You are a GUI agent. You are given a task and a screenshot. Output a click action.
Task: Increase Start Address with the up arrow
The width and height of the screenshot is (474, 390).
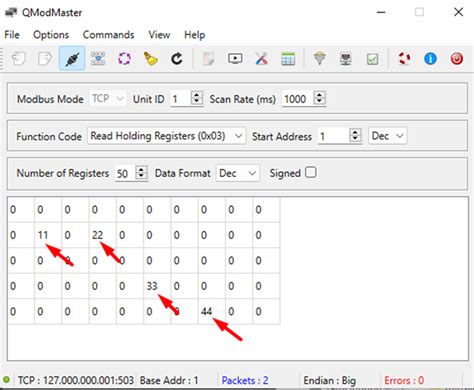tap(355, 132)
